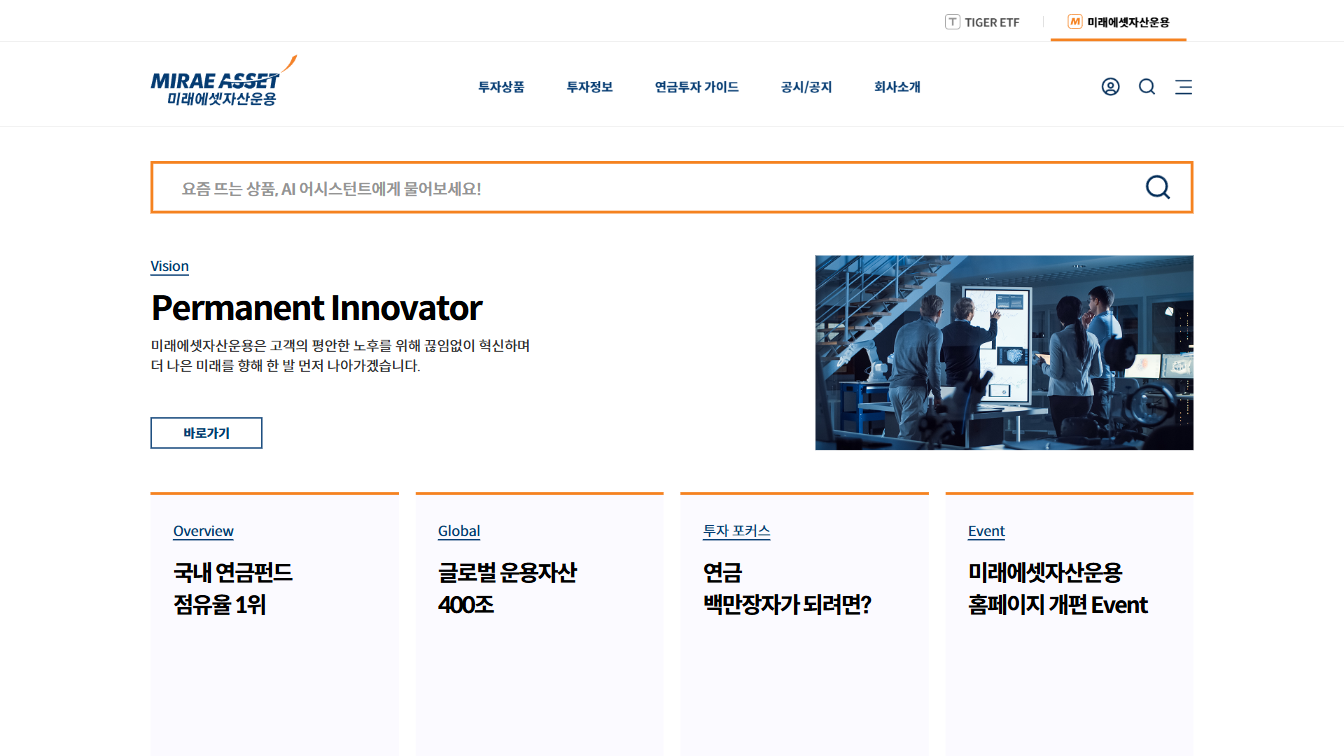Open the user account icon
The width and height of the screenshot is (1344, 756).
click(1110, 87)
